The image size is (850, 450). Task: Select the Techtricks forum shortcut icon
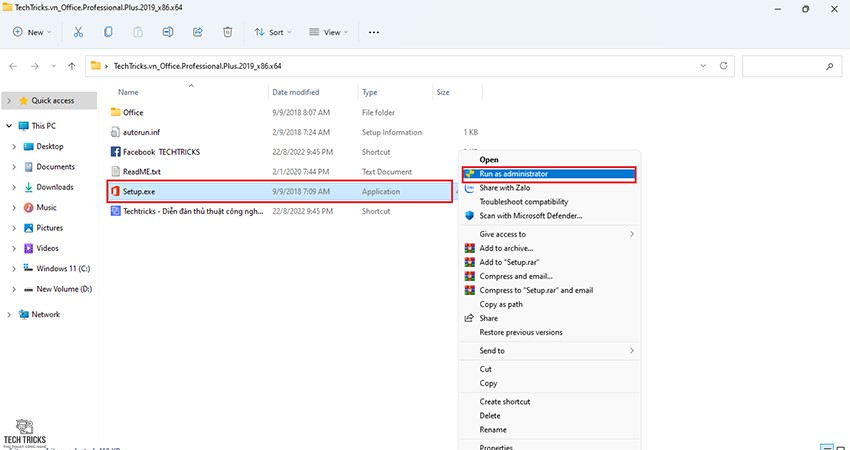tap(115, 211)
